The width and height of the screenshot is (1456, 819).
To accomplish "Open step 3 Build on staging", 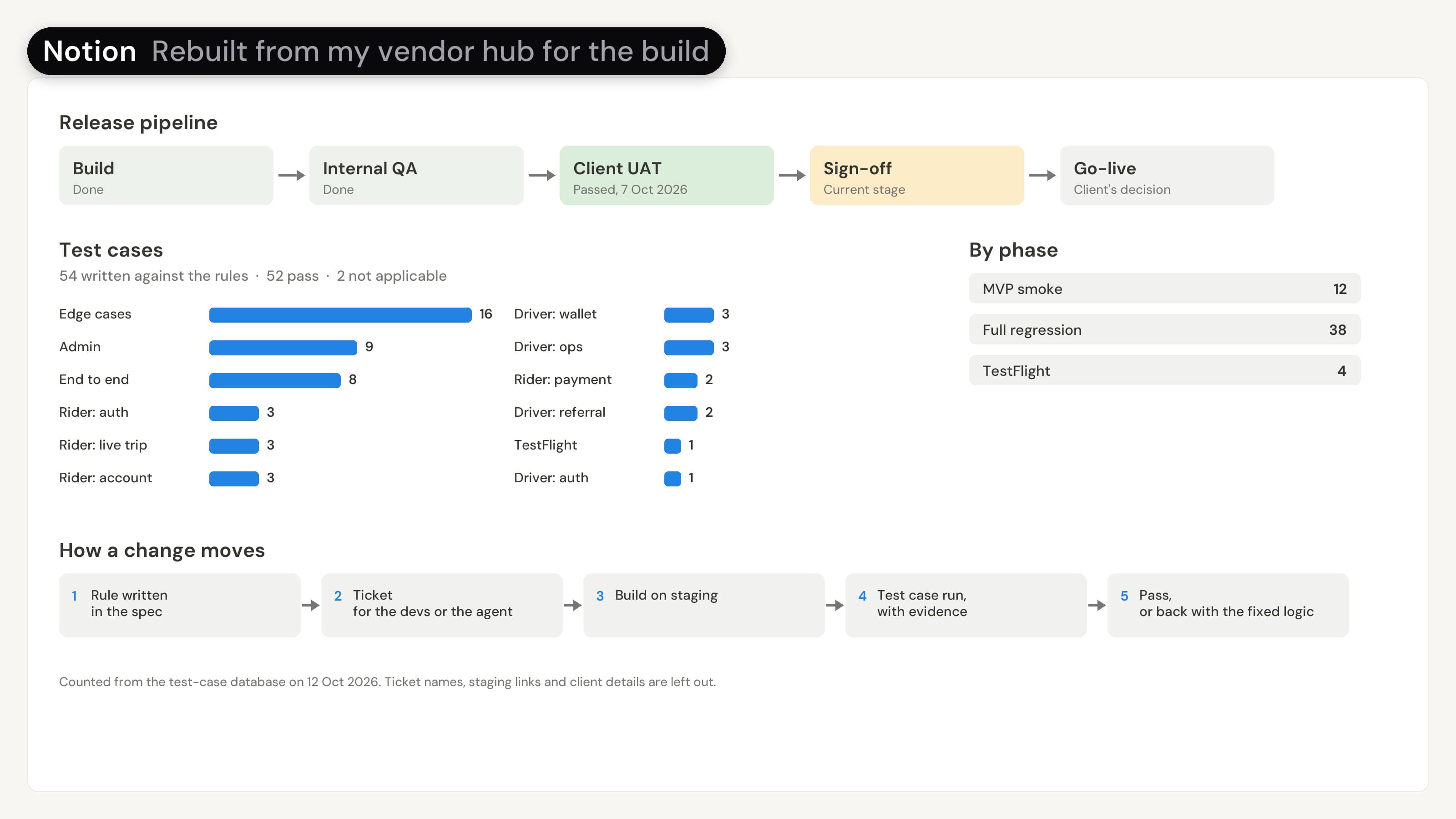I will point(704,605).
